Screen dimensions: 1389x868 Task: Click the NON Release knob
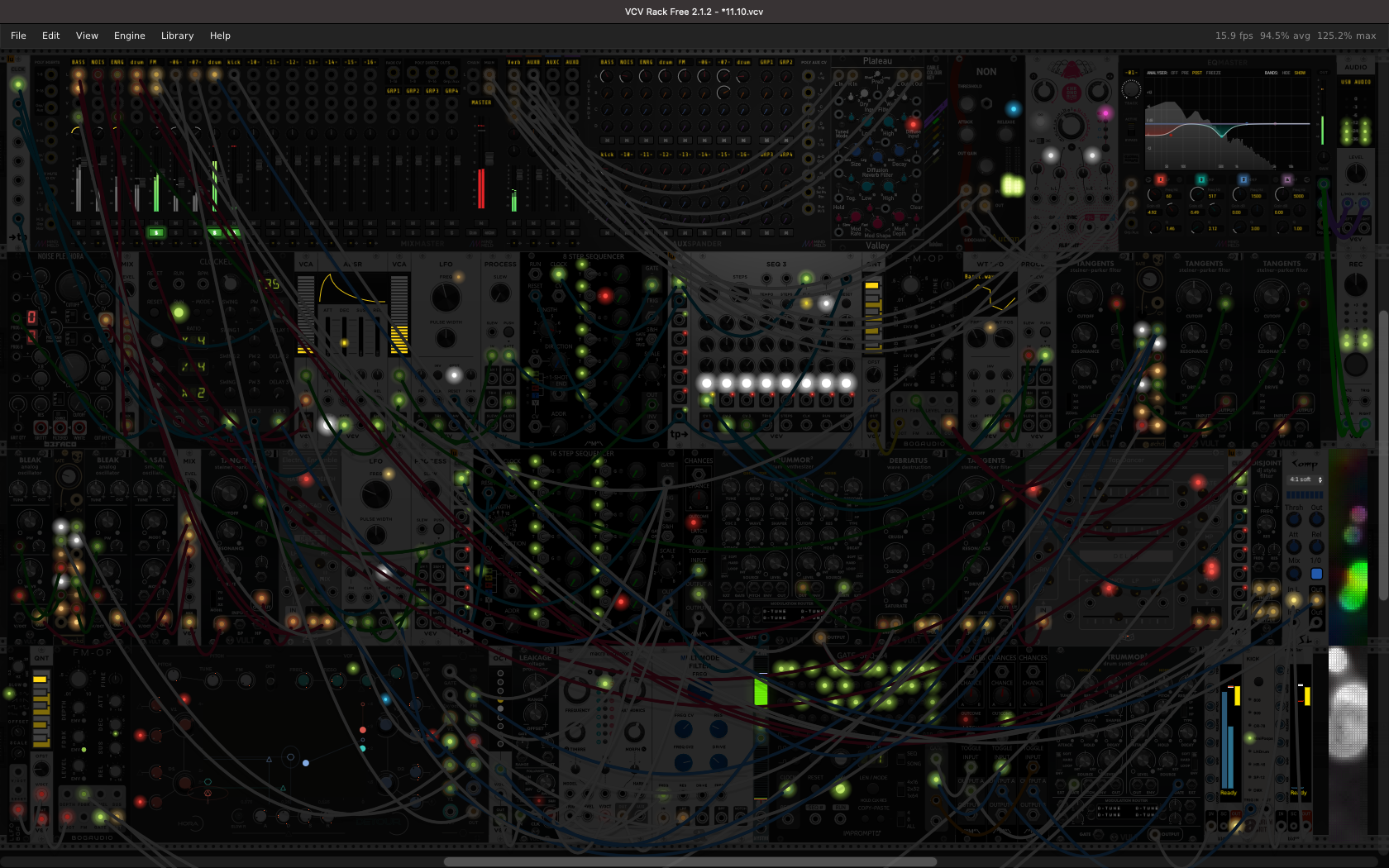1005,134
